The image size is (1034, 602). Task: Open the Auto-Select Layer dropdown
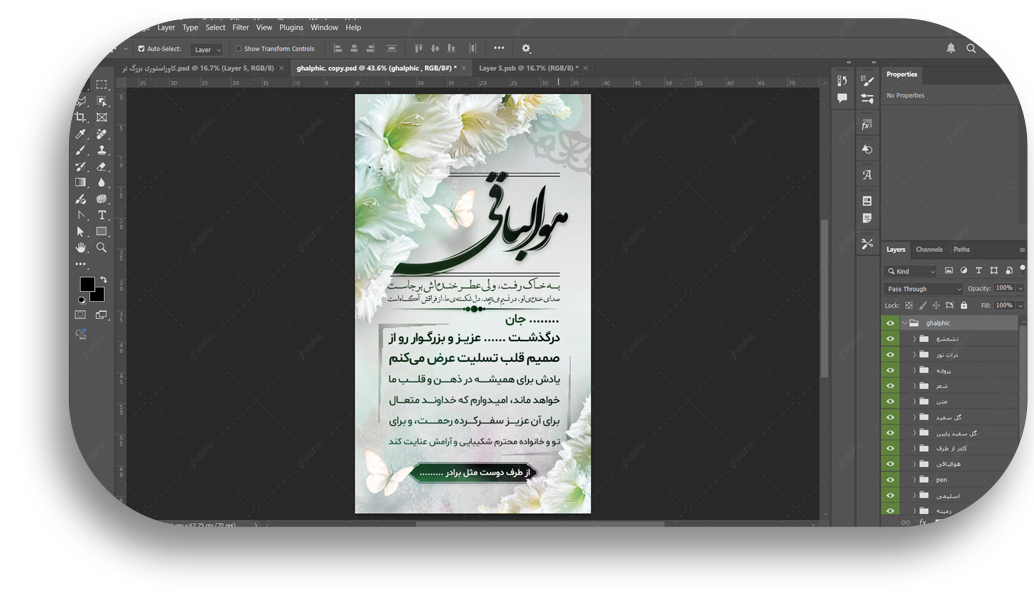coord(208,49)
